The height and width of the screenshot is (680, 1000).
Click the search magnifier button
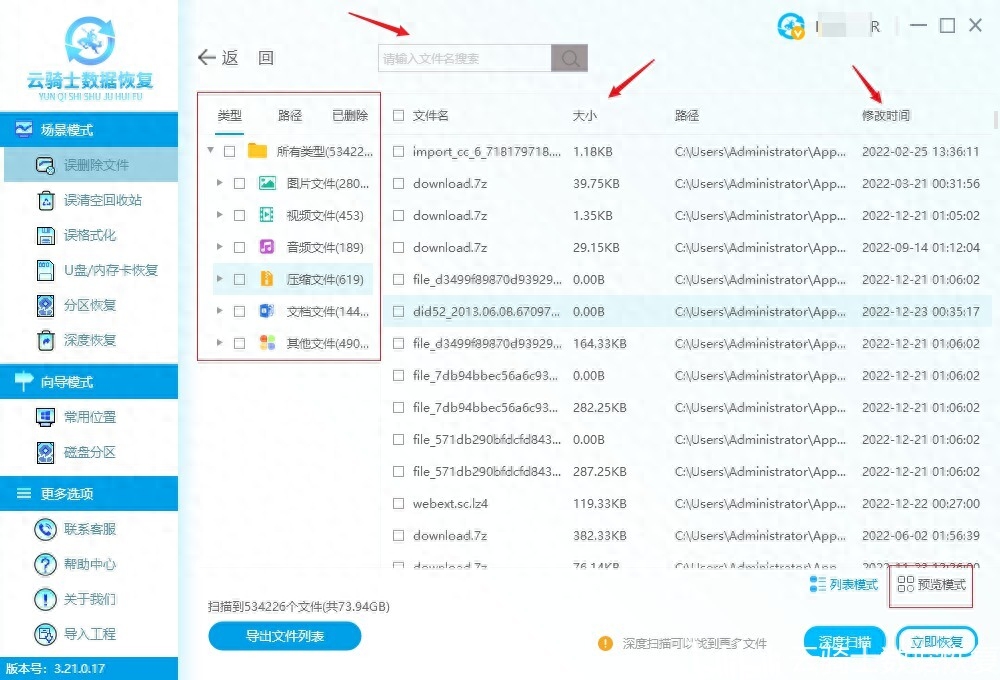570,59
